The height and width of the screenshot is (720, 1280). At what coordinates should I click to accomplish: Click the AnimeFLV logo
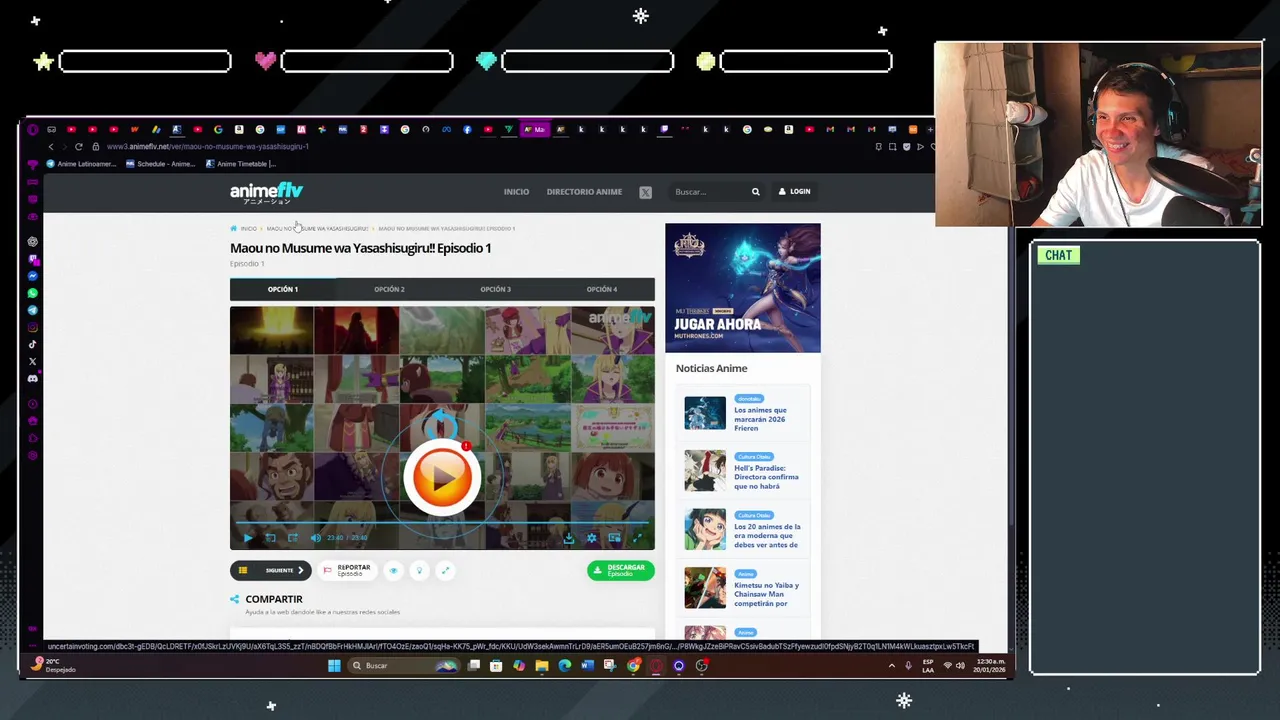point(266,192)
